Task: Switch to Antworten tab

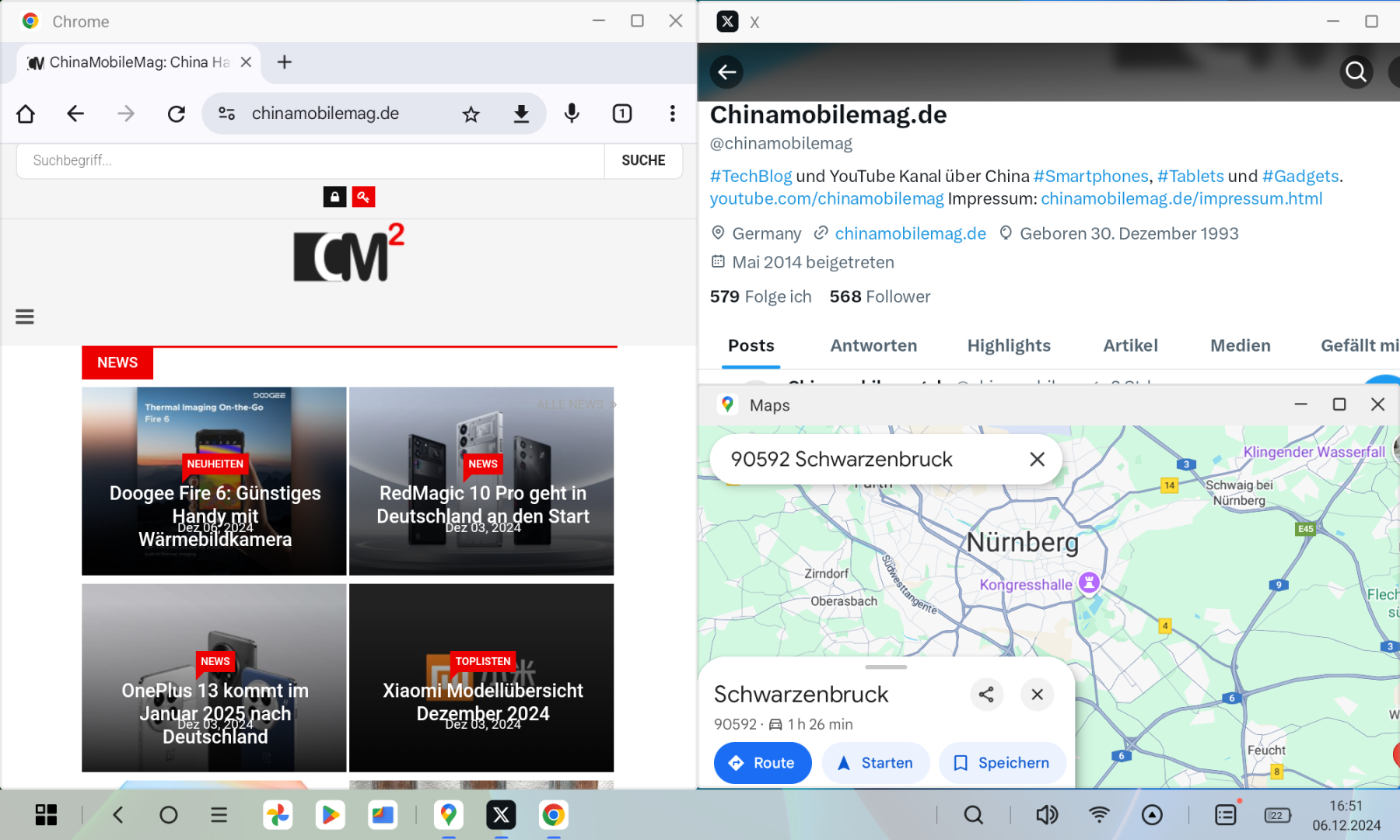Action: coord(873,345)
